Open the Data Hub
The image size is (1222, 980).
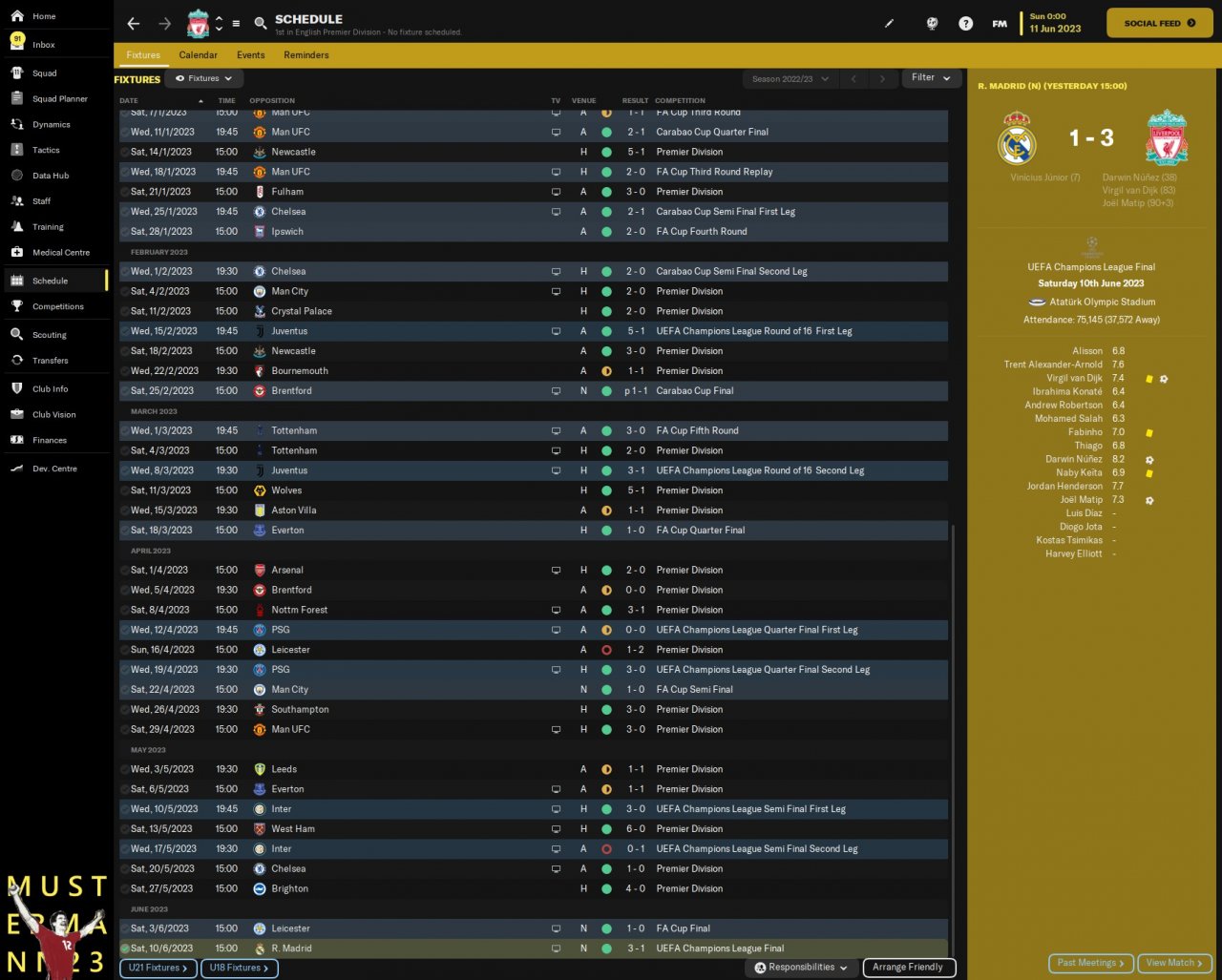56,176
